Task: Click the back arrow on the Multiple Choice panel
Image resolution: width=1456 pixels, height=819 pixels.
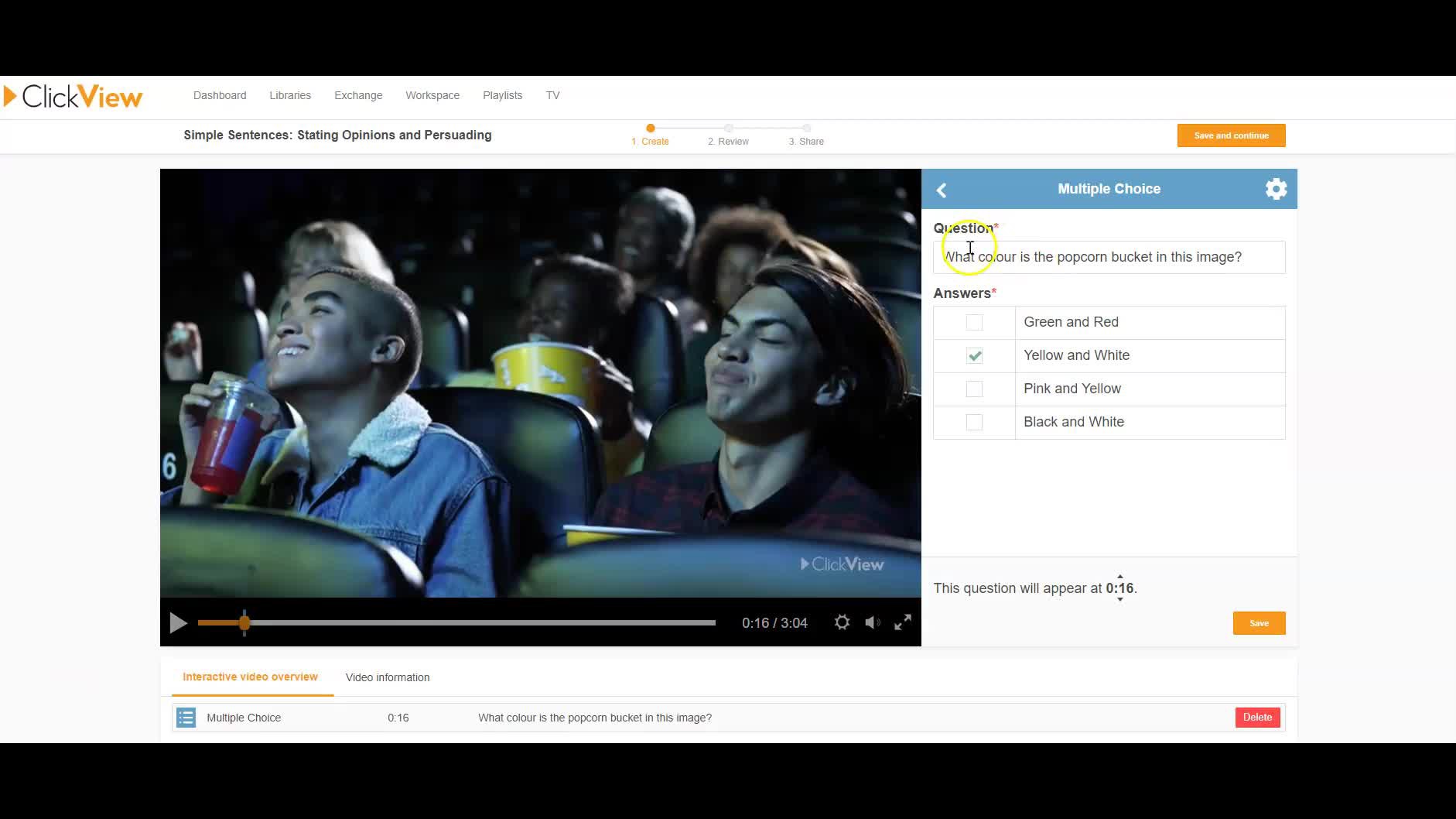Action: pyautogui.click(x=942, y=190)
